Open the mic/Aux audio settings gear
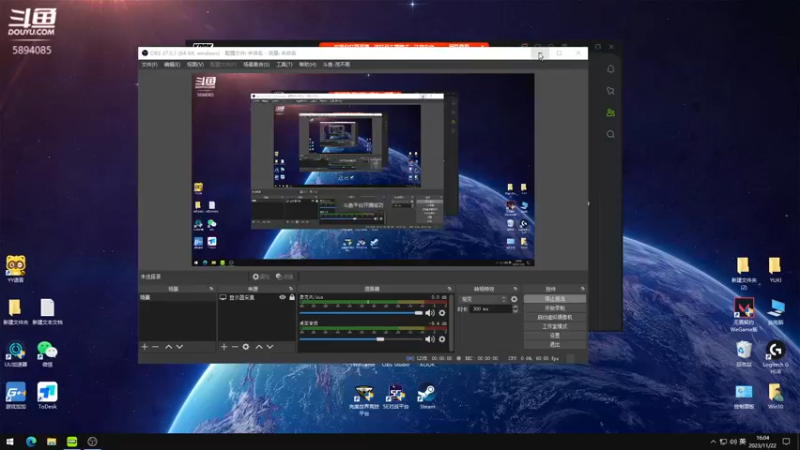Image resolution: width=800 pixels, height=450 pixels. (442, 313)
